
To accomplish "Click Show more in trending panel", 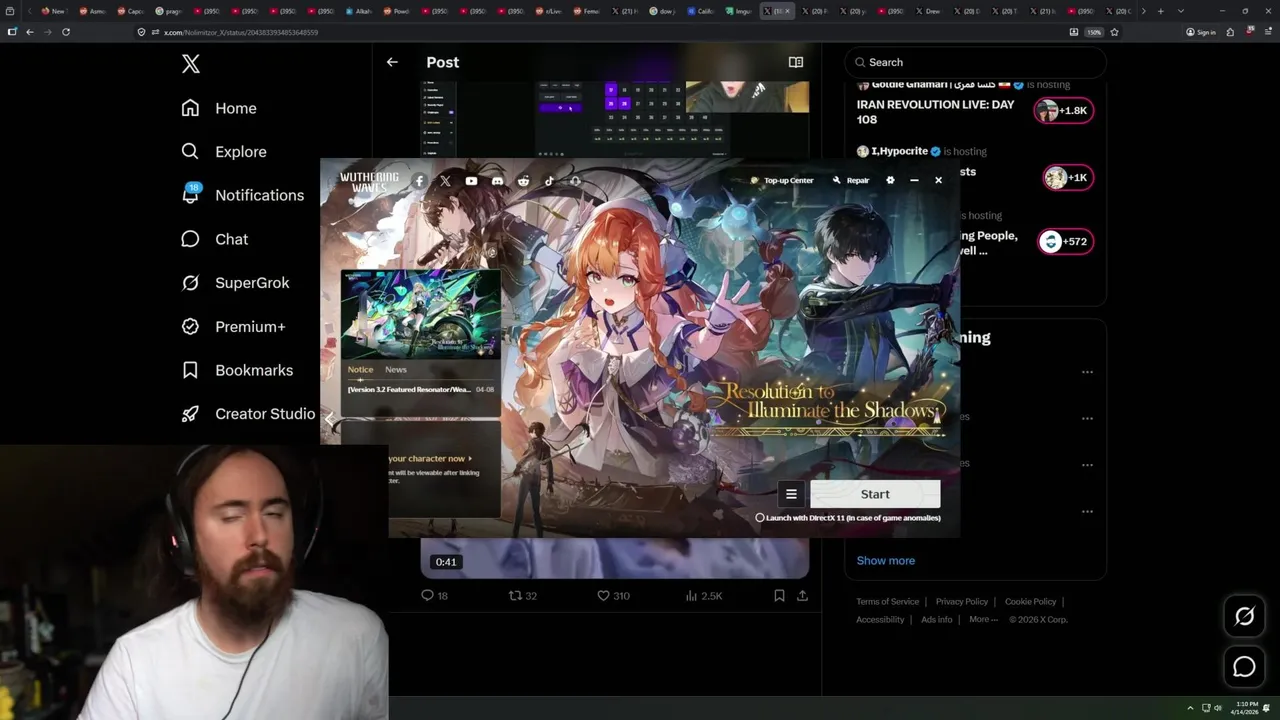I will pyautogui.click(x=885, y=560).
